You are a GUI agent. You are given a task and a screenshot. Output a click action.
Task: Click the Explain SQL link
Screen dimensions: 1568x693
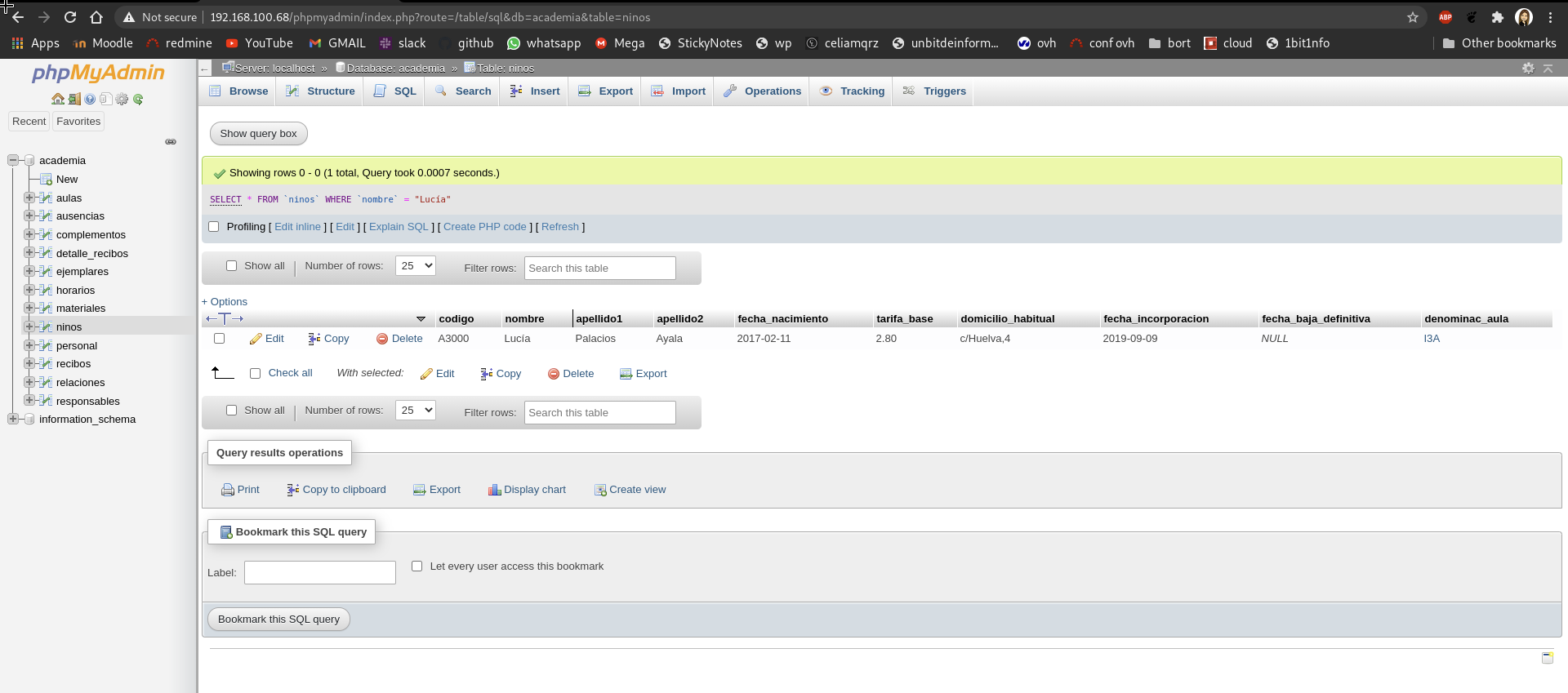[399, 227]
